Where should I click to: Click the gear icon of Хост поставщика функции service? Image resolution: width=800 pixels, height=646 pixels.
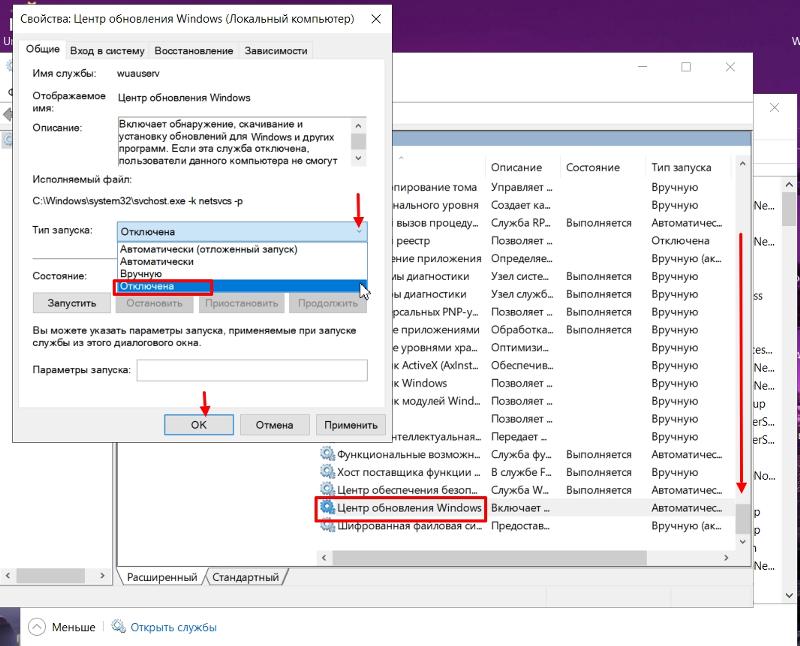coord(327,471)
